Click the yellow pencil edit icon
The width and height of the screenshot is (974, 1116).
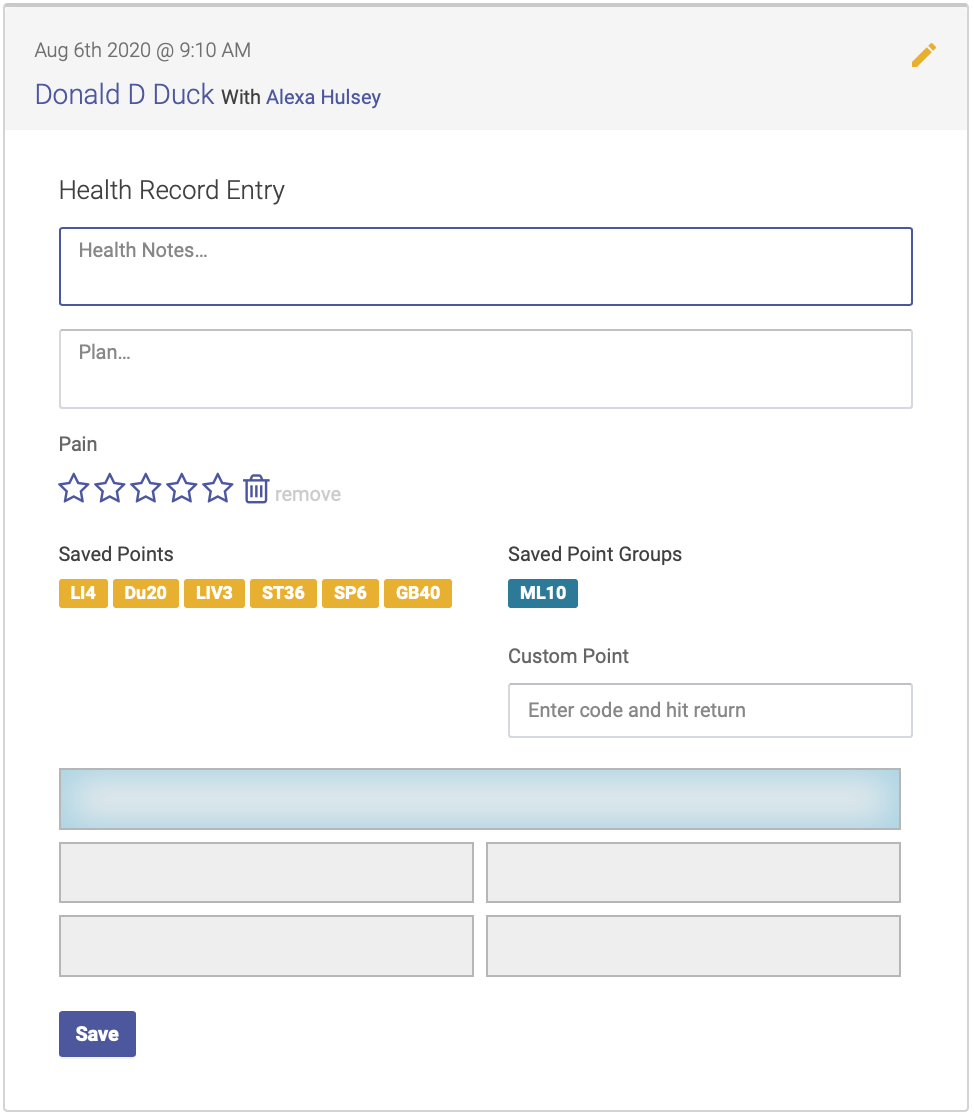click(x=924, y=55)
